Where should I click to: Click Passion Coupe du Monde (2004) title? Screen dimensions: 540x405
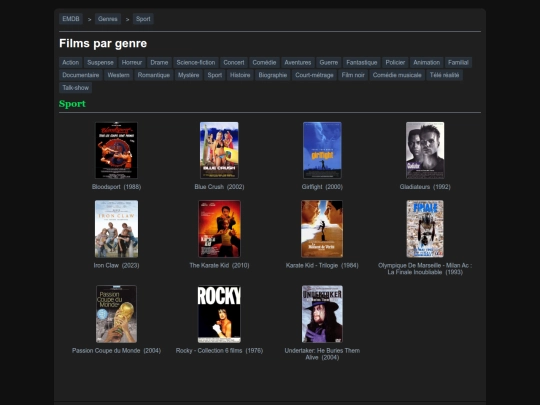[116, 351]
